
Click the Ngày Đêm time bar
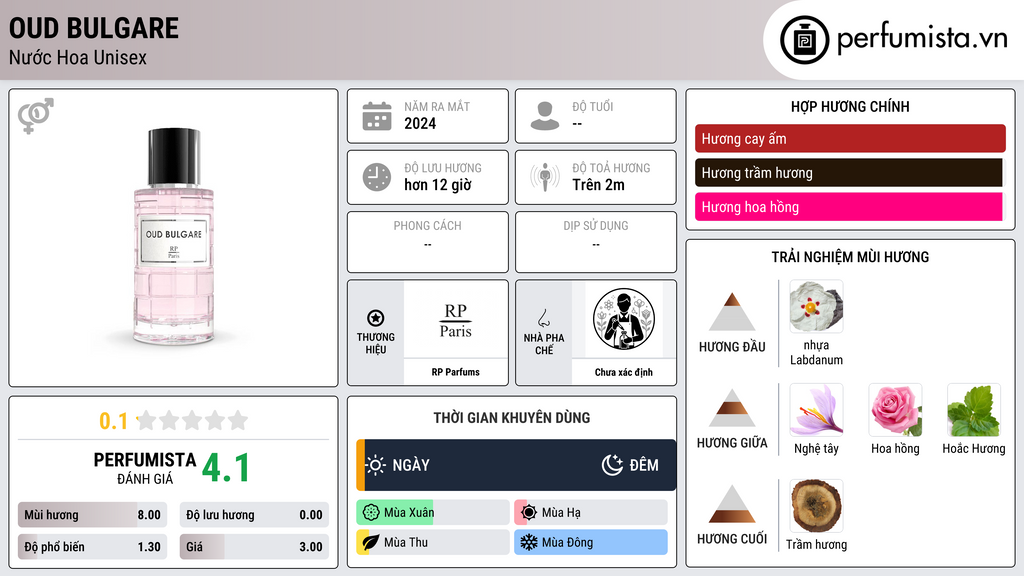click(x=516, y=465)
